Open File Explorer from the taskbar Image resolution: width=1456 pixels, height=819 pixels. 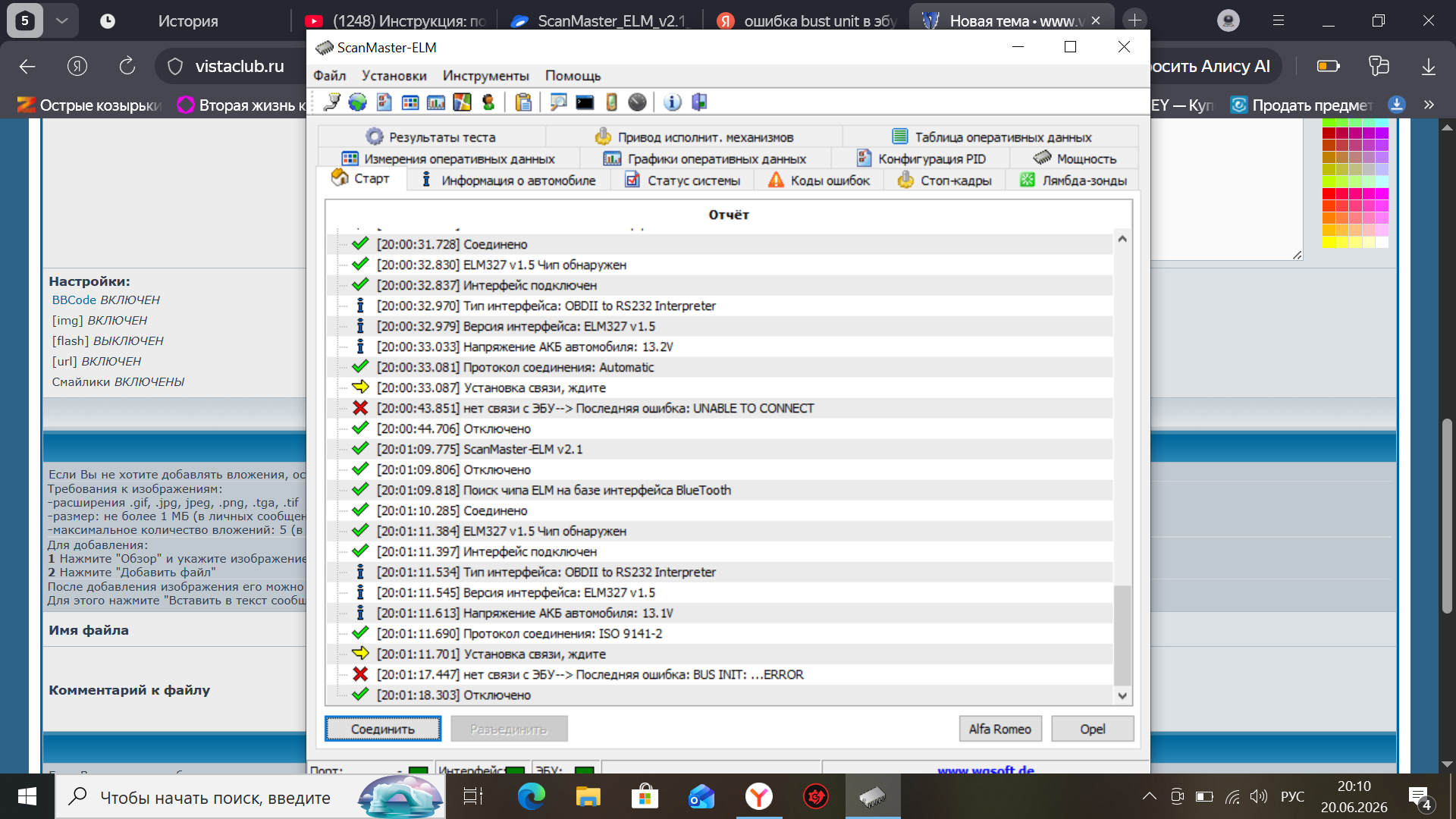tap(588, 796)
